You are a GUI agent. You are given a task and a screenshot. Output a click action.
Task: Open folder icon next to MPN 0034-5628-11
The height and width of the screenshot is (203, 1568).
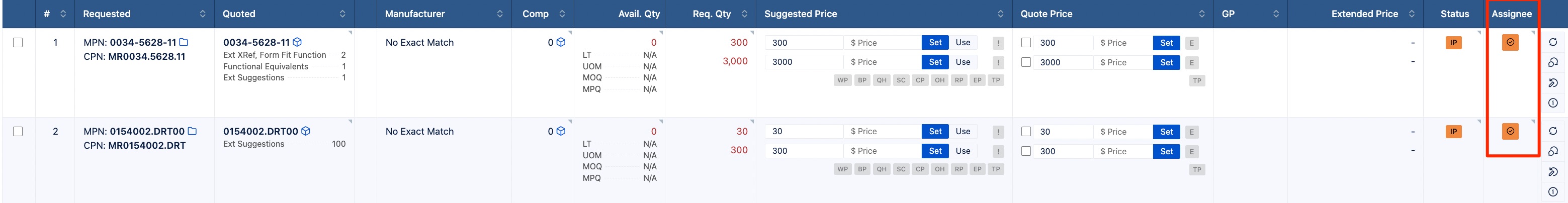[184, 43]
